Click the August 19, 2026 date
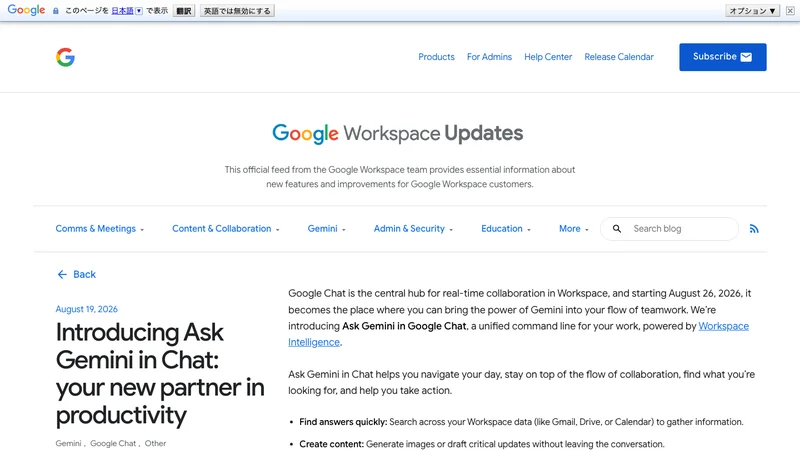Screen dimensions: 800x450 pyautogui.click(x=87, y=309)
